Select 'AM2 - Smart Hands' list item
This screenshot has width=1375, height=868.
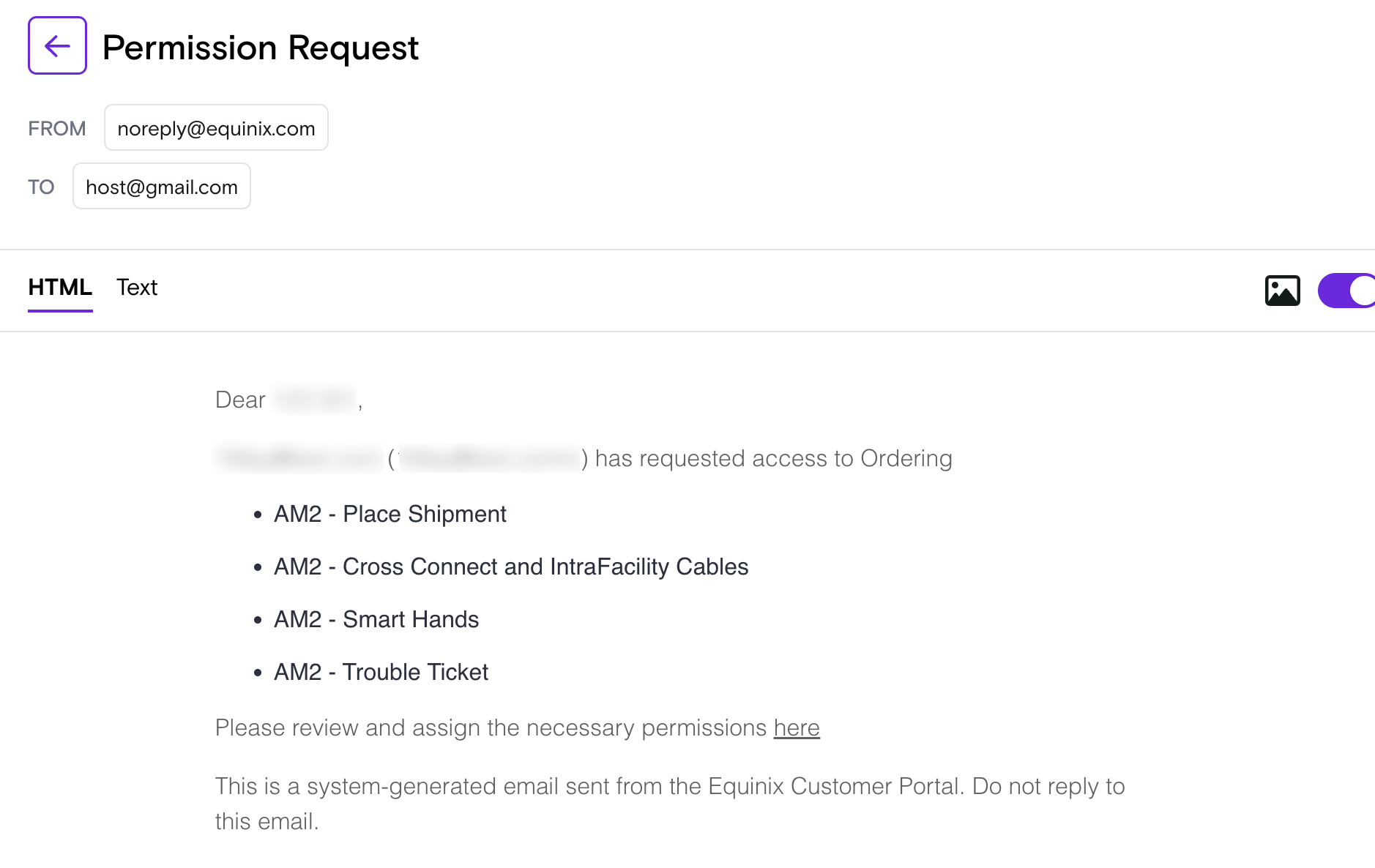376,619
